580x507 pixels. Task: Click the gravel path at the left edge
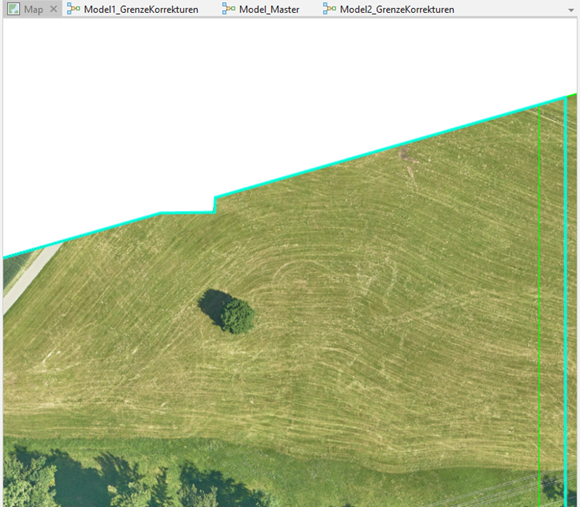[30, 277]
